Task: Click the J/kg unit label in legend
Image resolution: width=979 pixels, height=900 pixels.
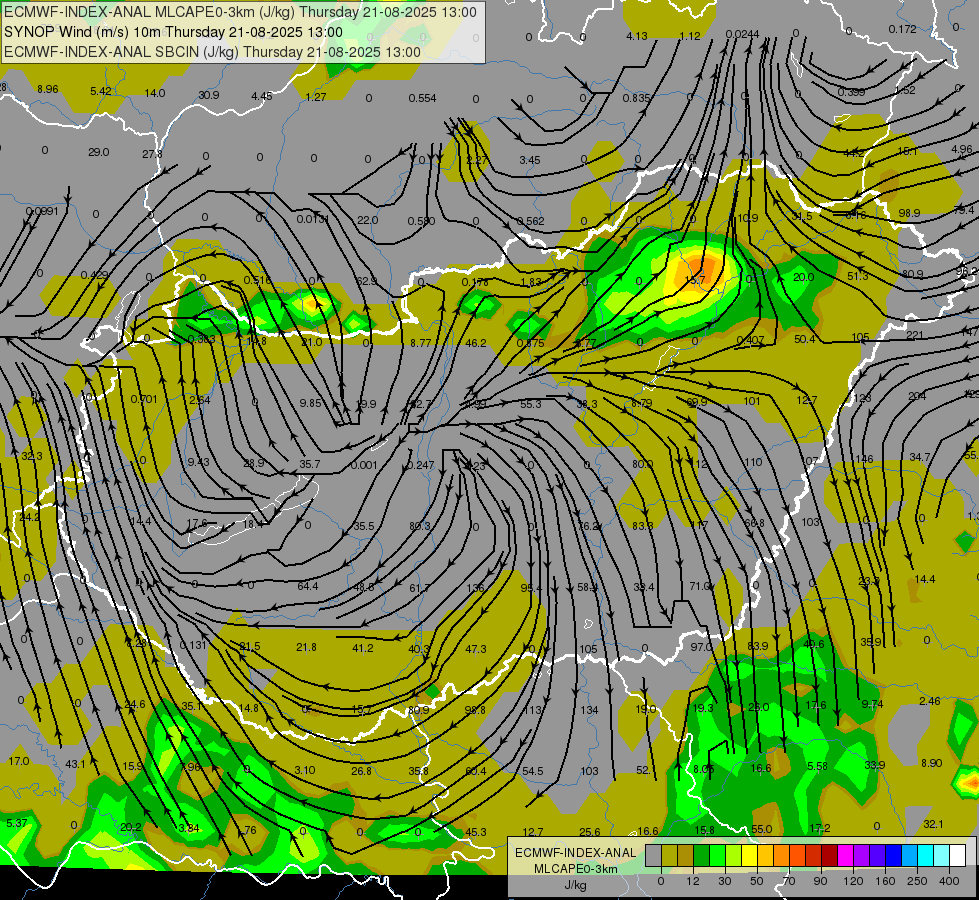Action: 575,885
